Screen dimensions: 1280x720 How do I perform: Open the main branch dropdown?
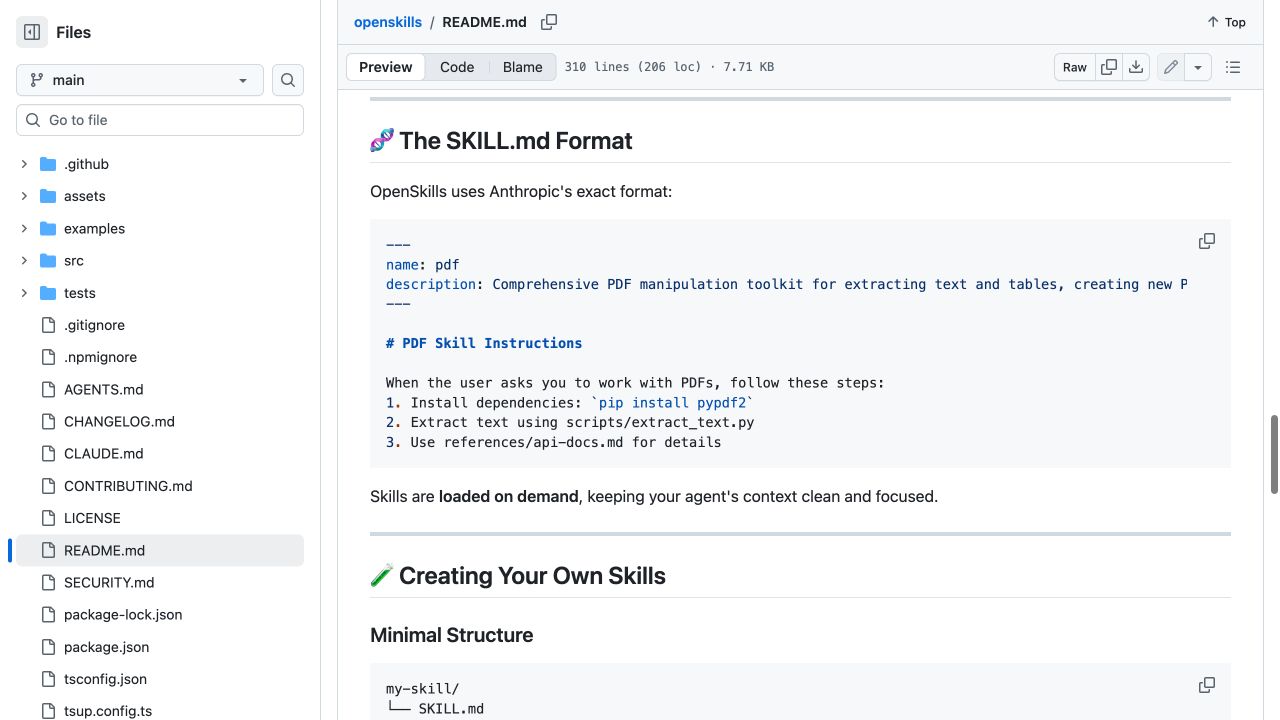pyautogui.click(x=140, y=80)
